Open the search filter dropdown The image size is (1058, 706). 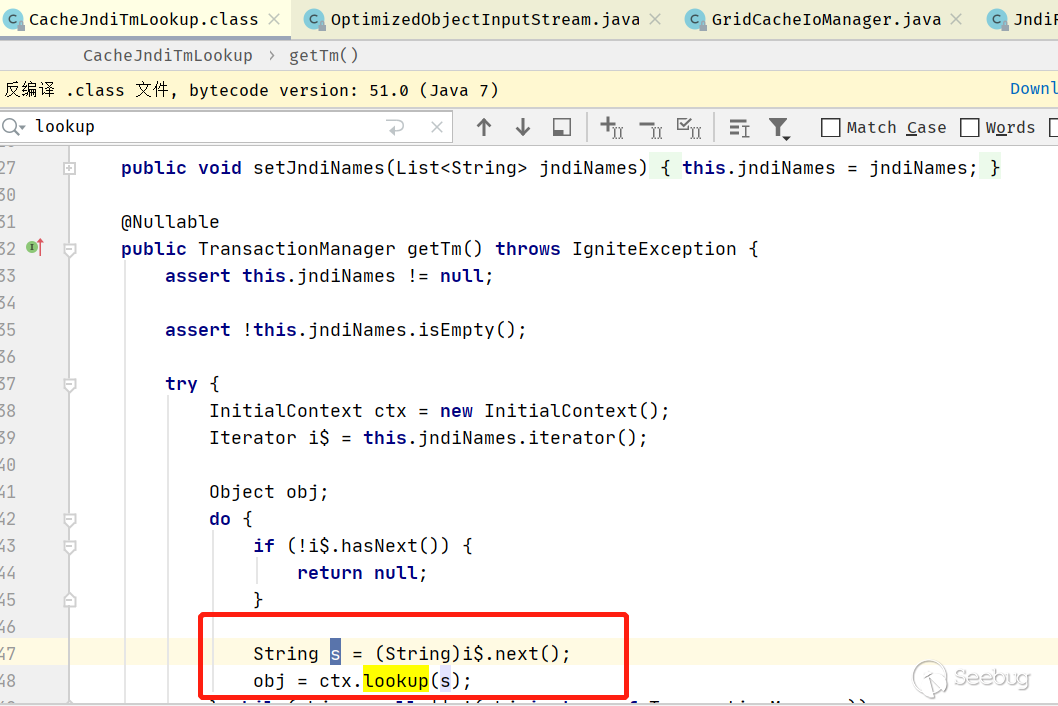tap(779, 128)
